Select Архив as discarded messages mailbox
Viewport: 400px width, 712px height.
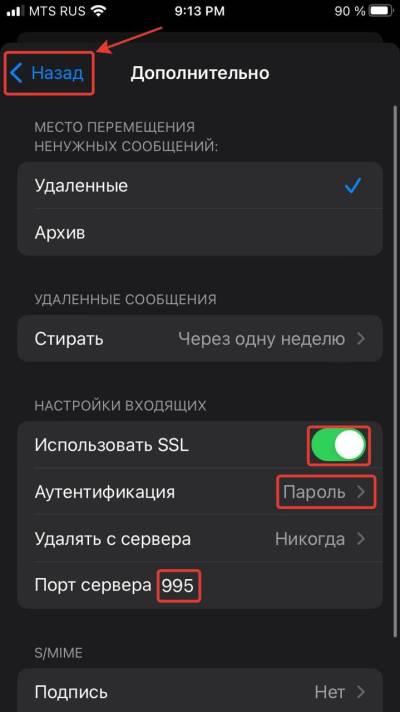click(x=200, y=233)
